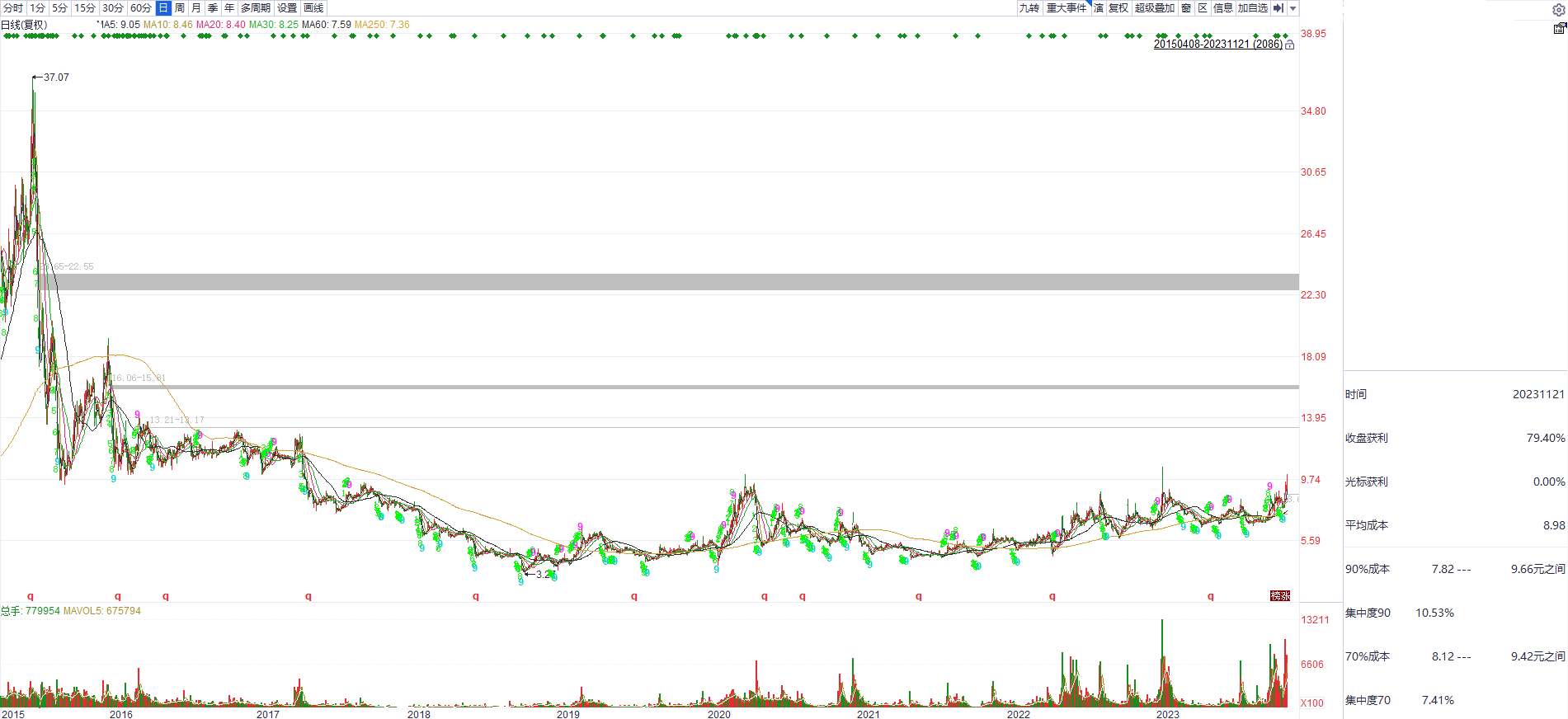
Task: Switch to the 年 yearly chart
Action: coord(229,8)
